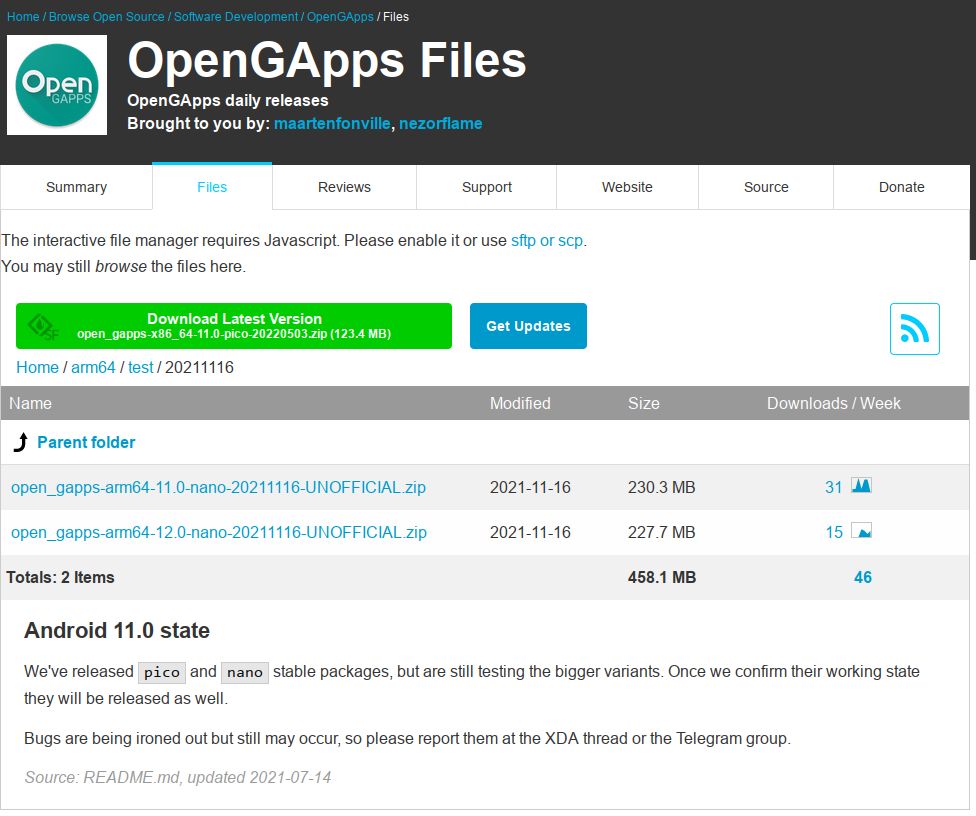Visit maartenfonville's profile link
This screenshot has height=816, width=976.
332,123
